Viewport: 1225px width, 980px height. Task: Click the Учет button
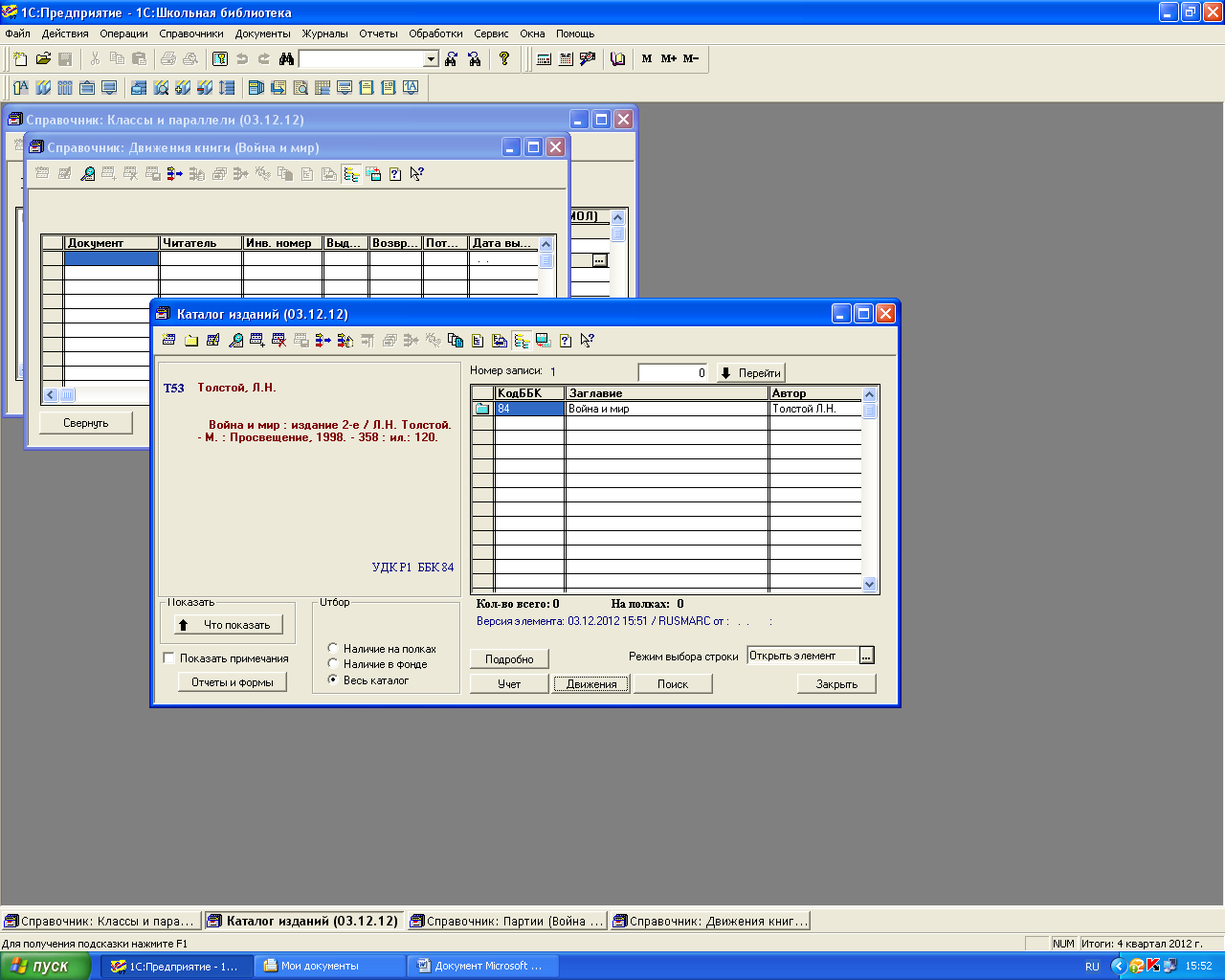click(509, 683)
